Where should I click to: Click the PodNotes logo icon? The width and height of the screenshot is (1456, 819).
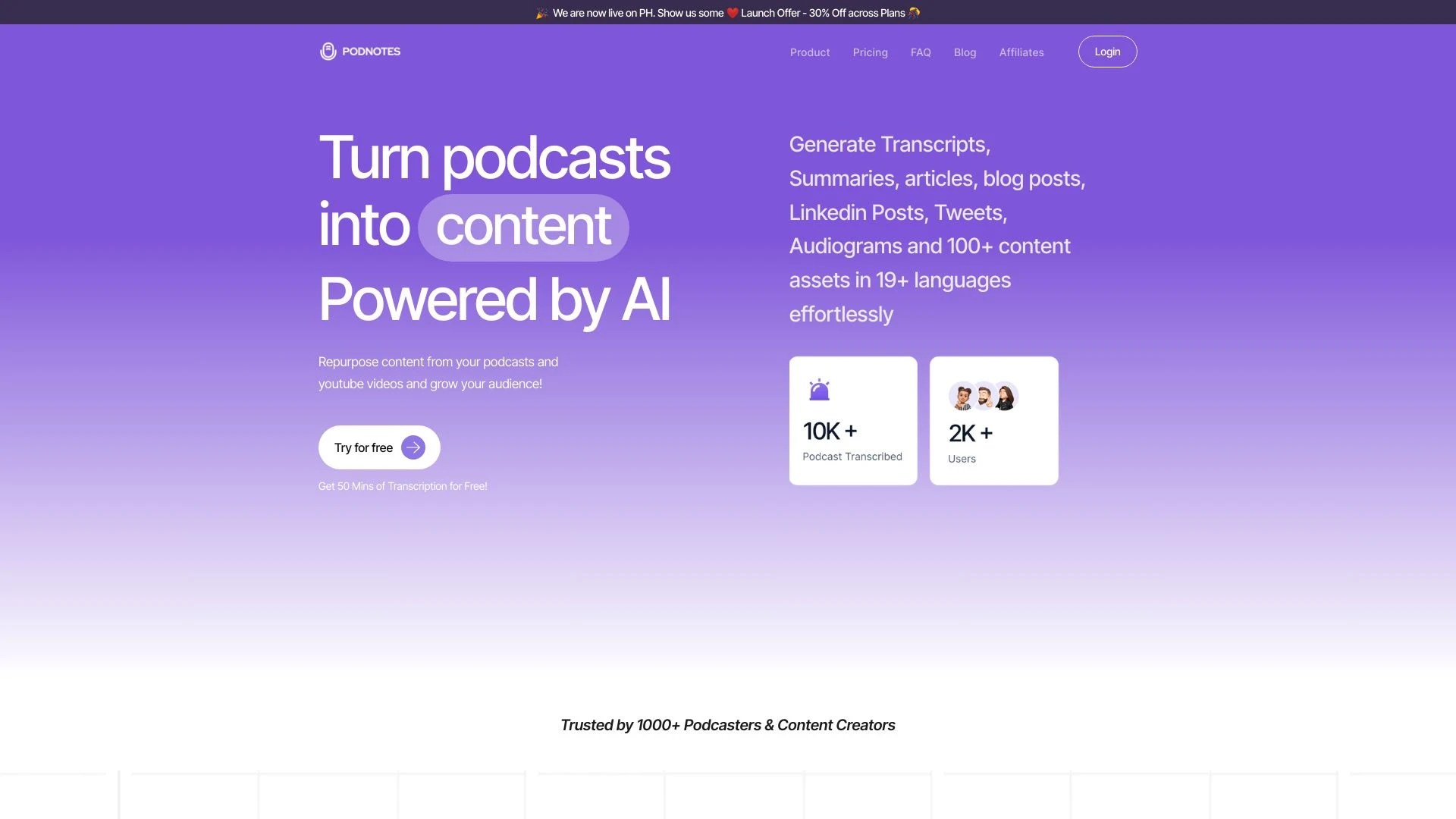point(327,51)
